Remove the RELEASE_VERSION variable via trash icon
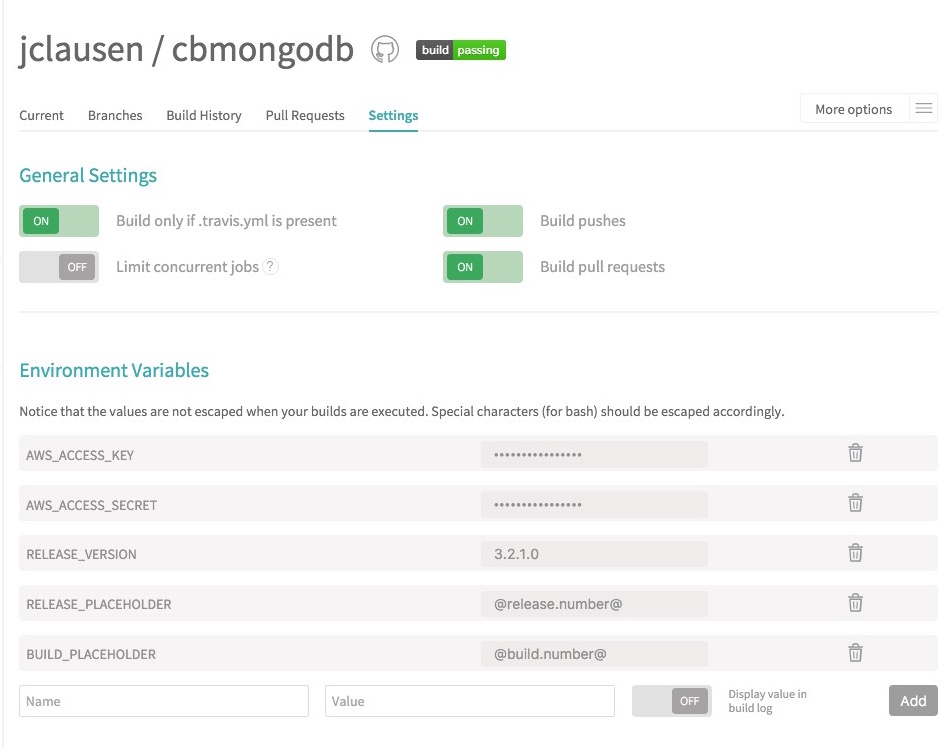Viewport: 950px width, 748px height. (855, 553)
